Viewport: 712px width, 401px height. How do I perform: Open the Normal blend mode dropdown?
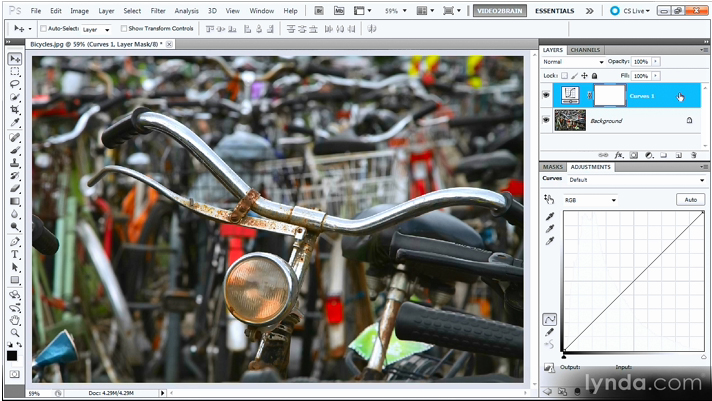pos(572,62)
